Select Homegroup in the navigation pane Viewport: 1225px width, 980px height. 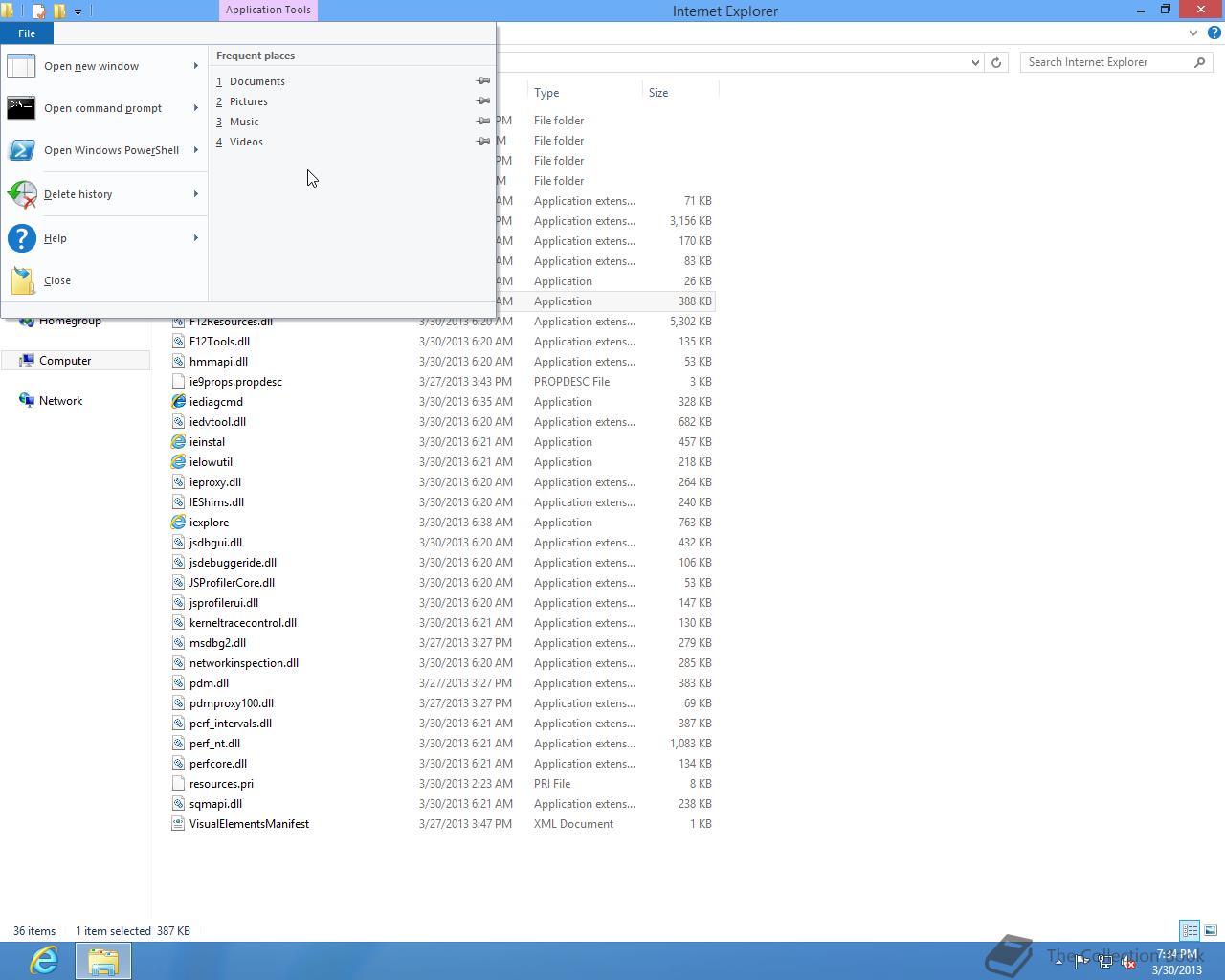click(70, 321)
